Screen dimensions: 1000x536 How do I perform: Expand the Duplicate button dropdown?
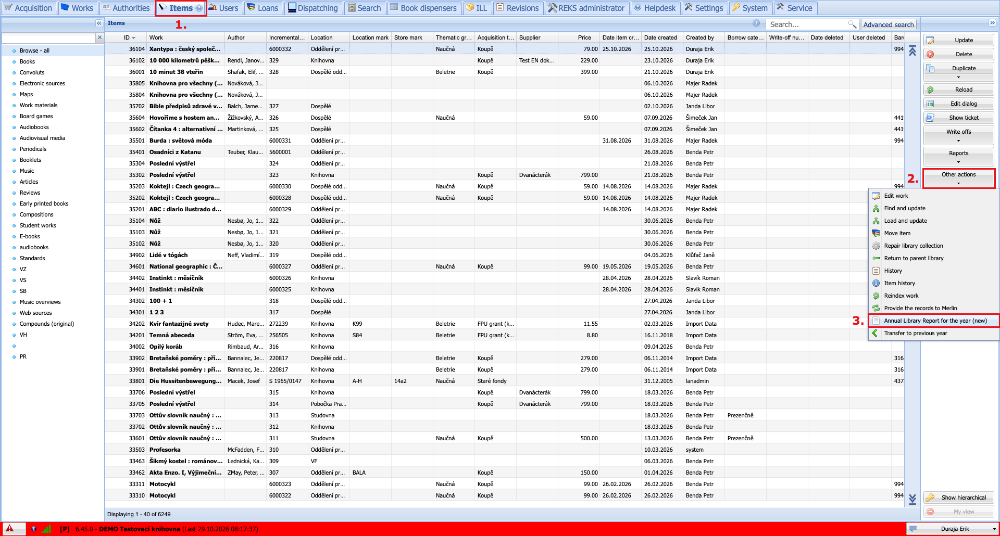click(x=959, y=77)
